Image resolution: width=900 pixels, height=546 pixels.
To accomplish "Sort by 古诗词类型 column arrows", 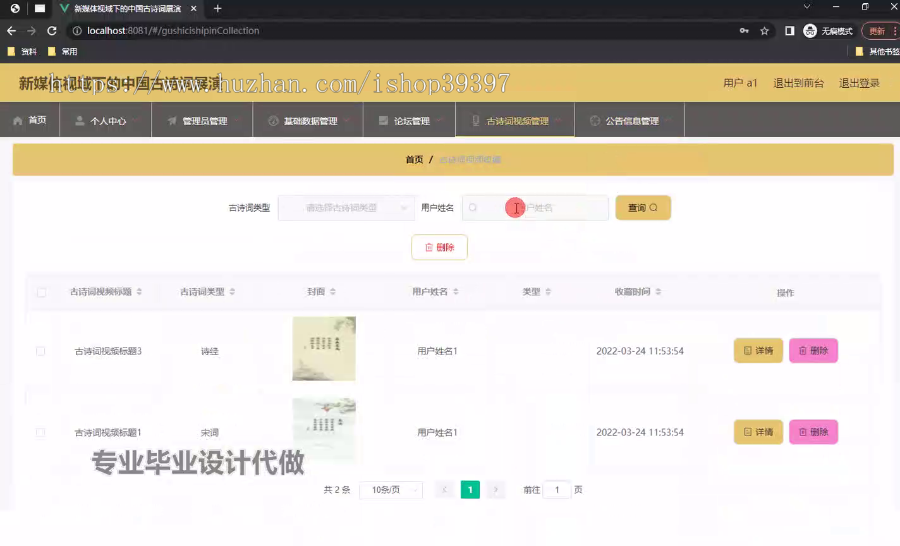I will [x=232, y=292].
